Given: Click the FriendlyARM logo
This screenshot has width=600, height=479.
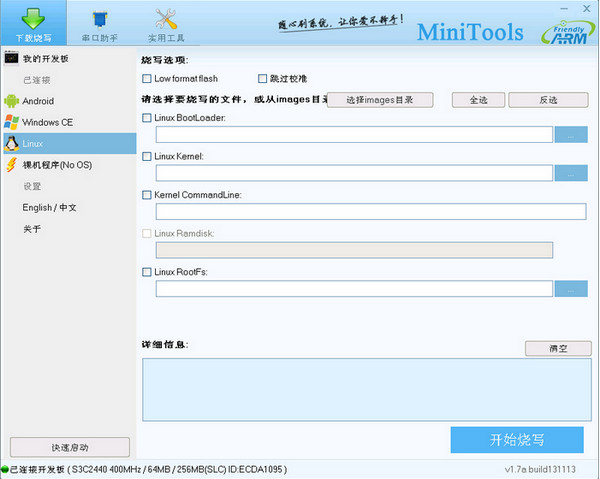Looking at the screenshot, I should coord(568,32).
